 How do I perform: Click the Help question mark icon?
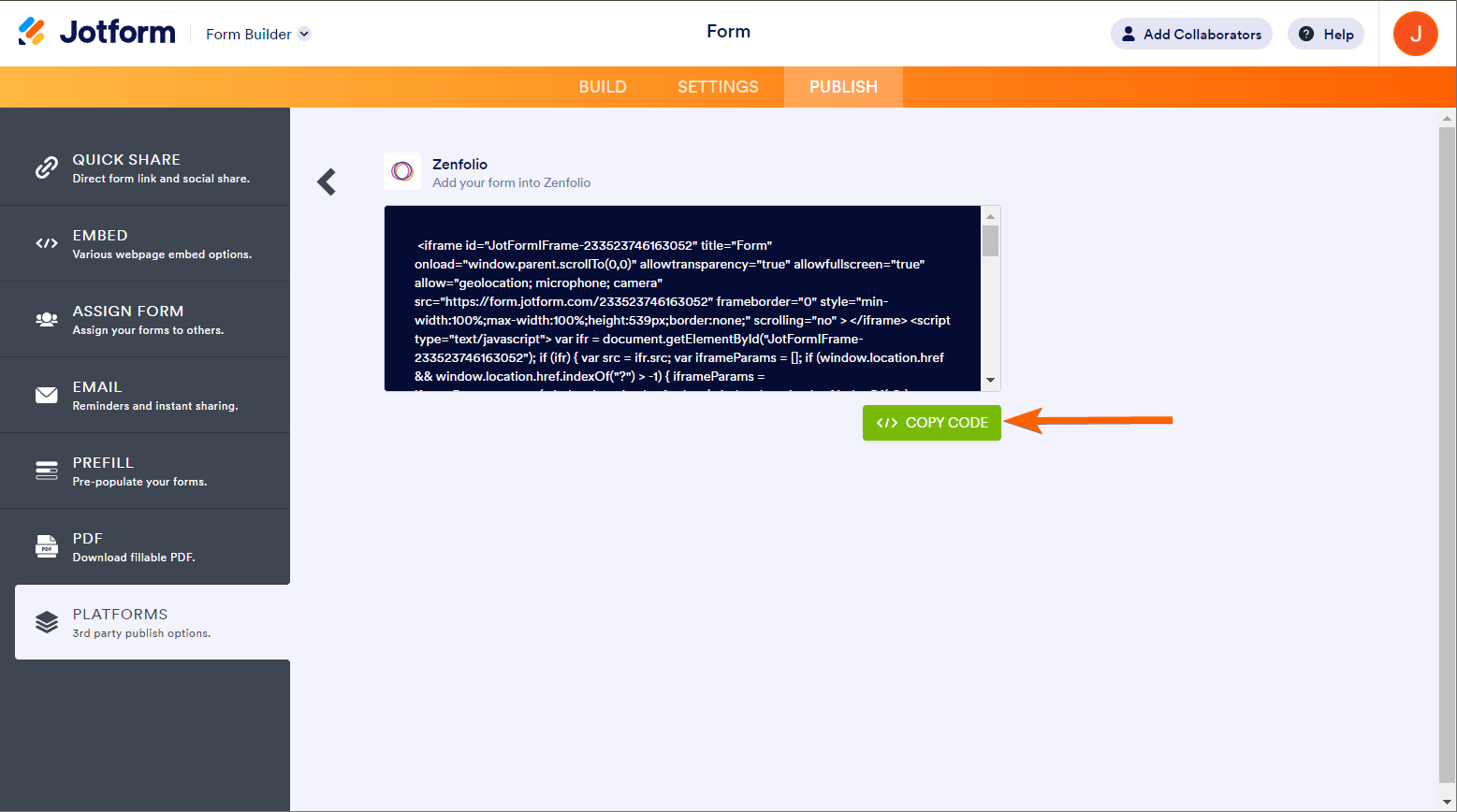tap(1306, 34)
